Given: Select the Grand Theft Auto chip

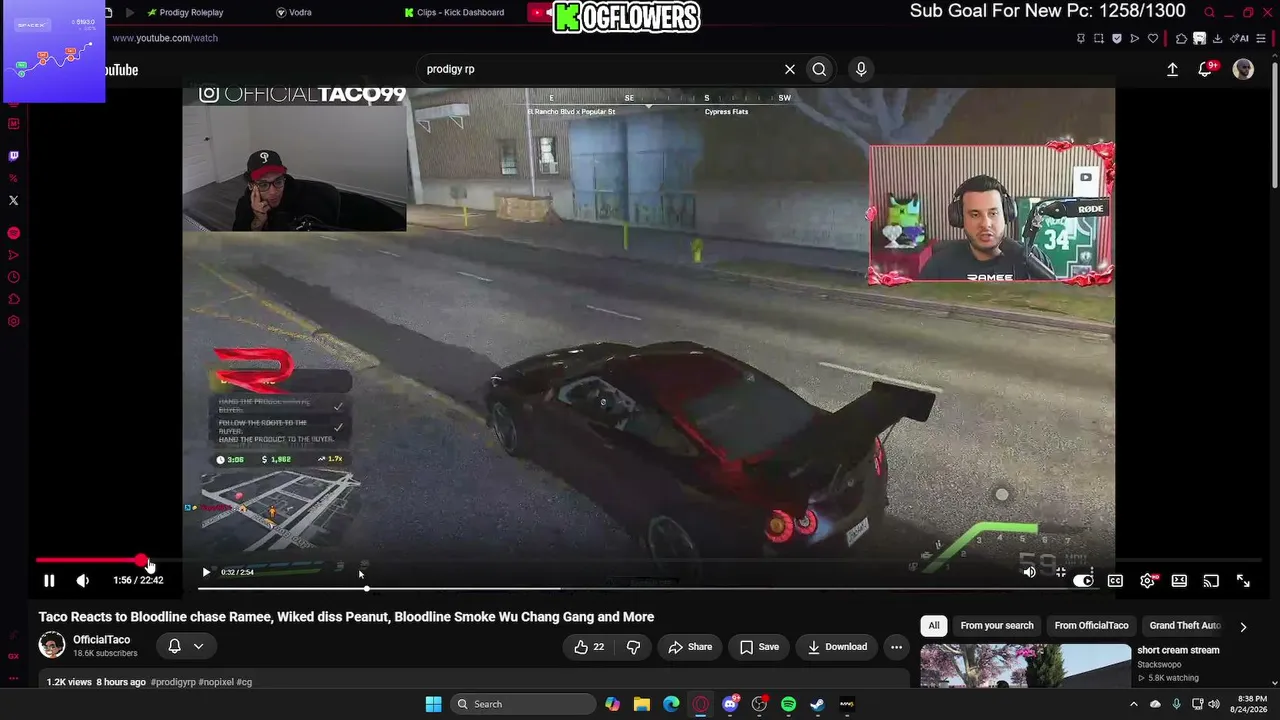Looking at the screenshot, I should click(1184, 626).
